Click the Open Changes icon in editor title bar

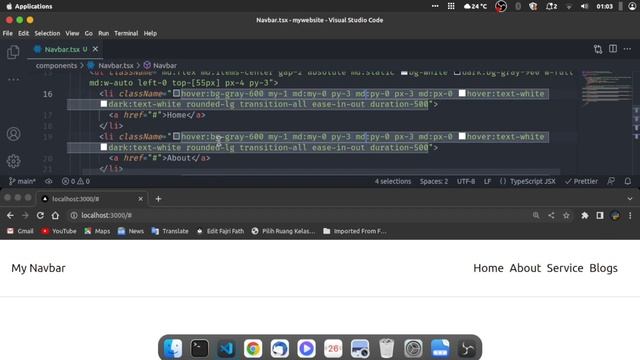(598, 49)
